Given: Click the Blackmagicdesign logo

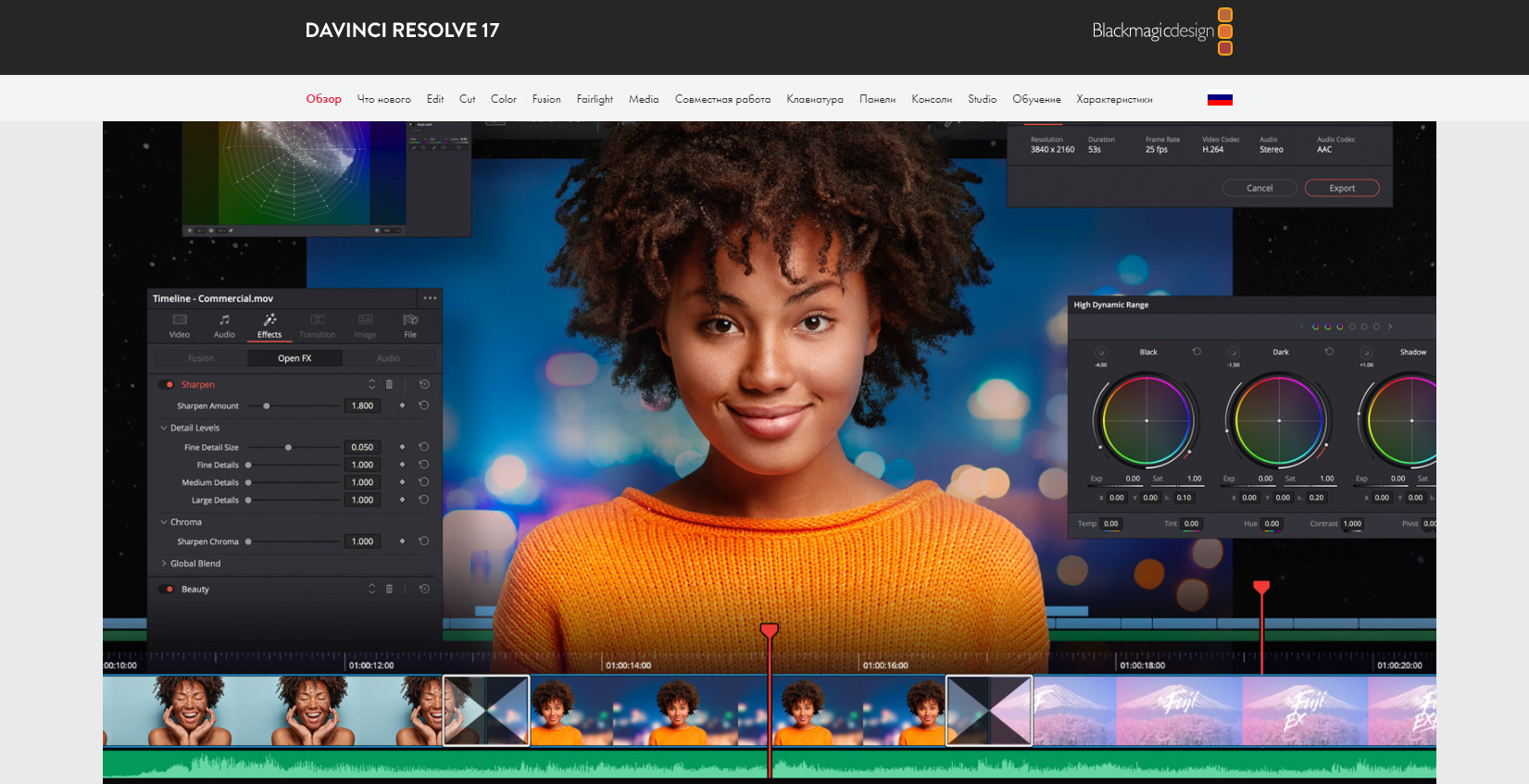Looking at the screenshot, I should (x=1162, y=31).
